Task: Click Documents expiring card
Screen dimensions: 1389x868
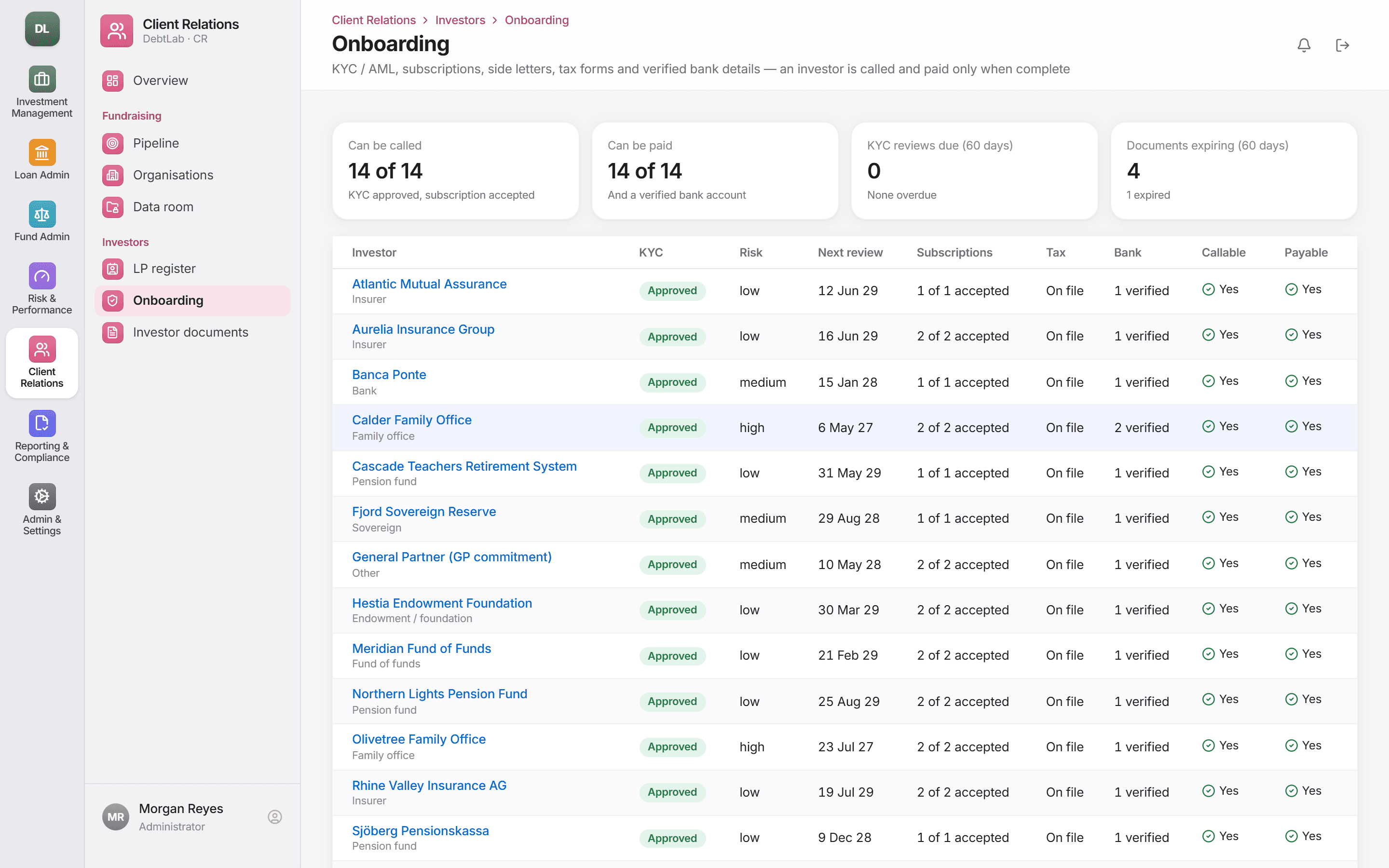Action: [1233, 171]
